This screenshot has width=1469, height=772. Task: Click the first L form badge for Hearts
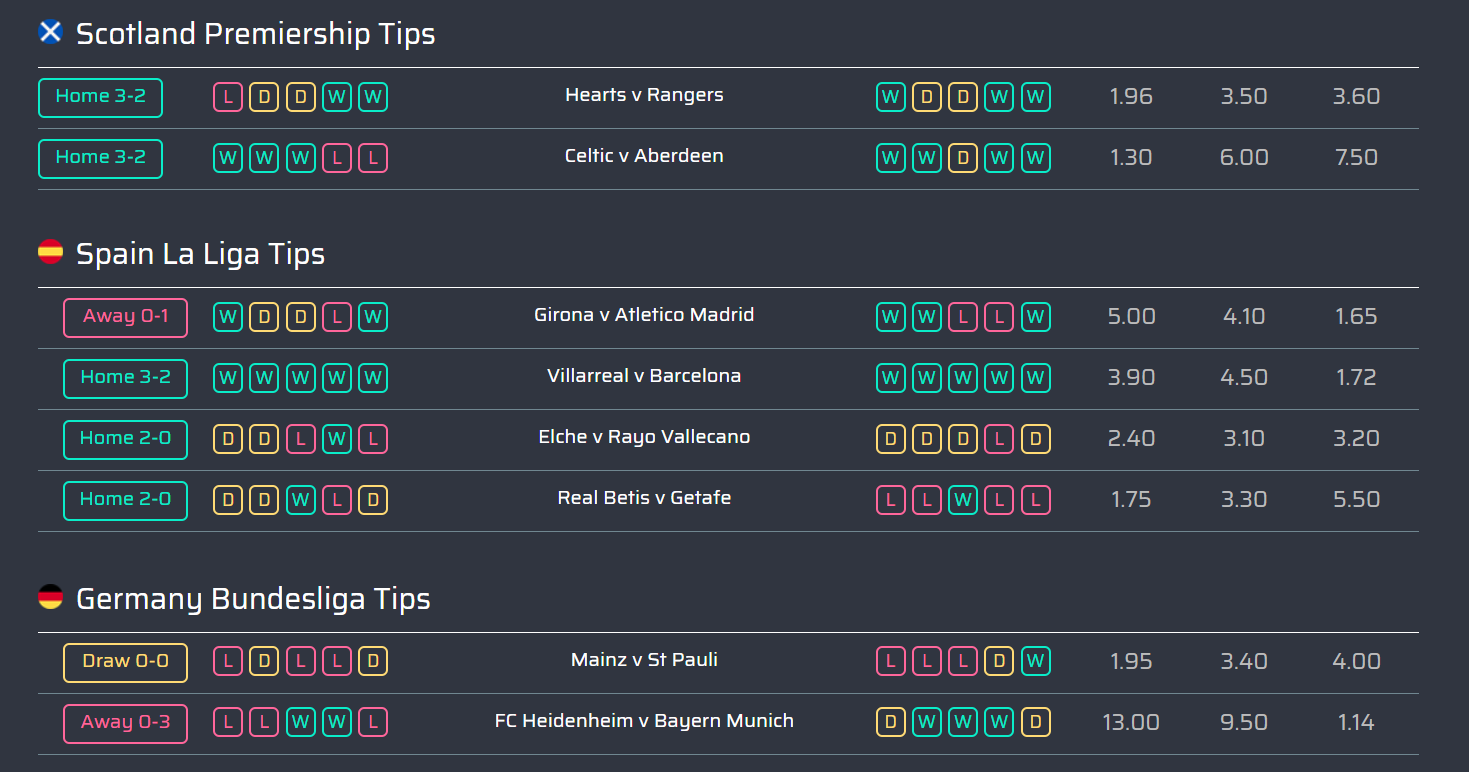pos(228,97)
